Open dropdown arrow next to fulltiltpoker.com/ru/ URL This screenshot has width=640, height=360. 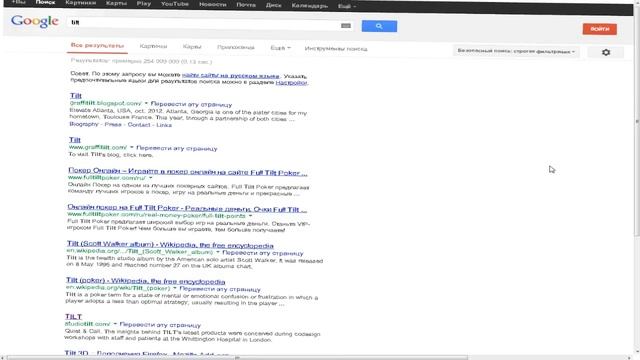point(150,178)
